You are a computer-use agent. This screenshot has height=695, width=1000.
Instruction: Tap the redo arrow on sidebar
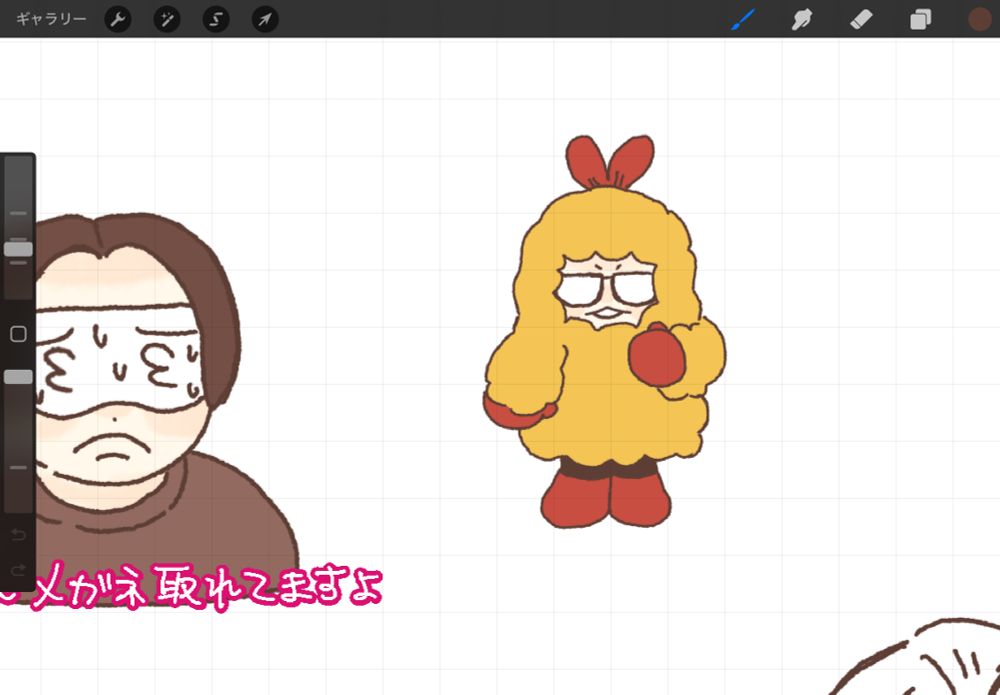click(18, 569)
